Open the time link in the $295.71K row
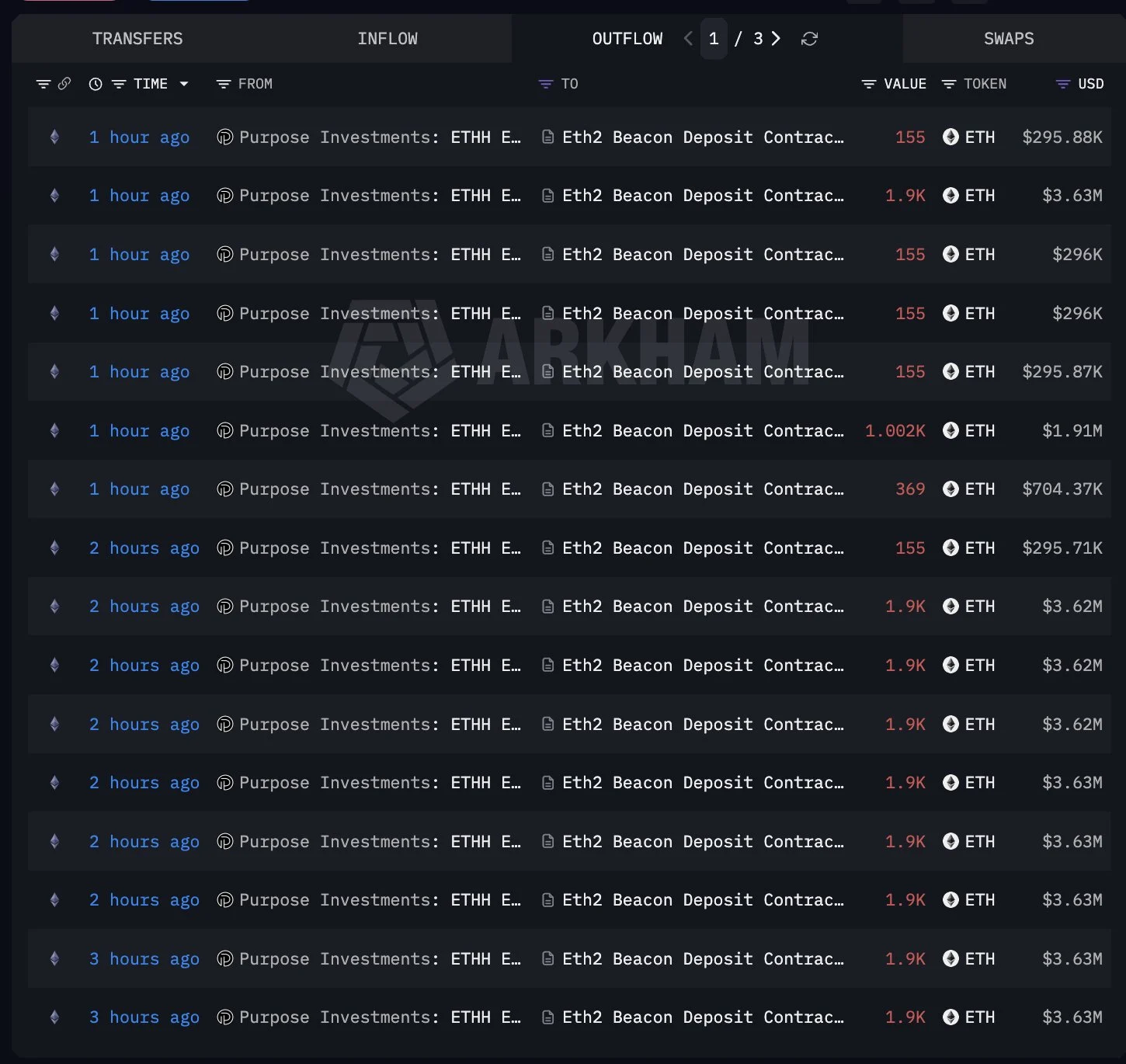1126x1064 pixels. pos(144,548)
